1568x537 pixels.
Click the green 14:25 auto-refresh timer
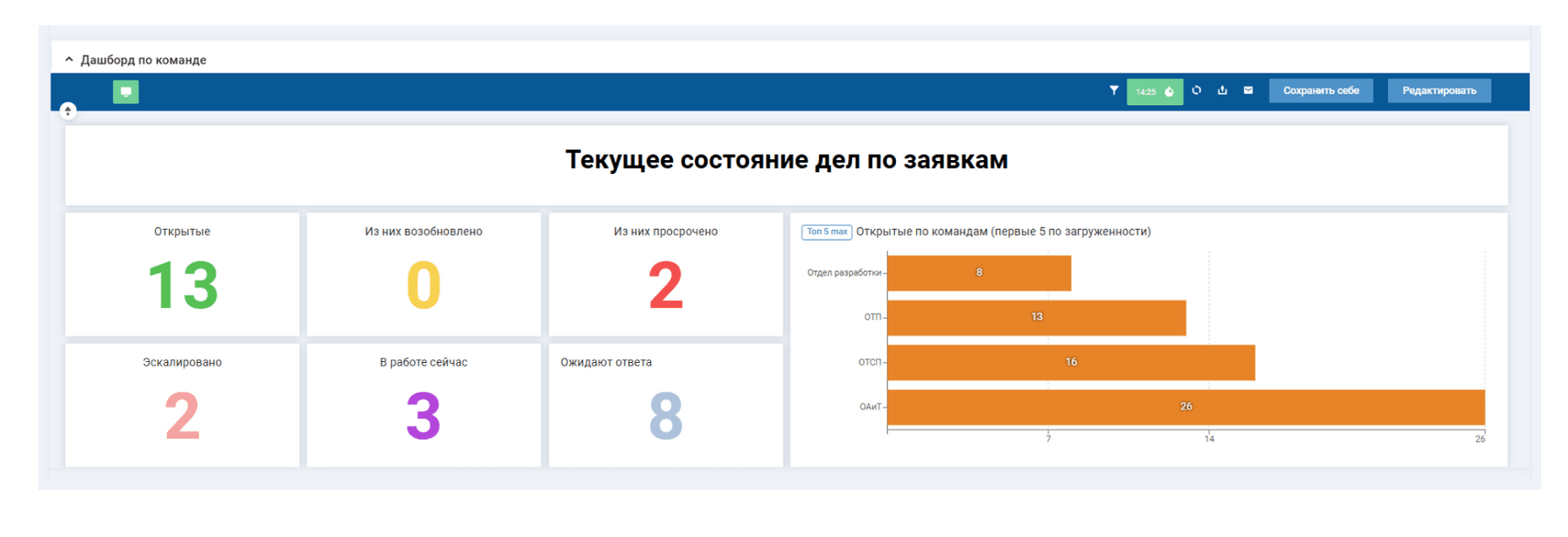coord(1154,91)
